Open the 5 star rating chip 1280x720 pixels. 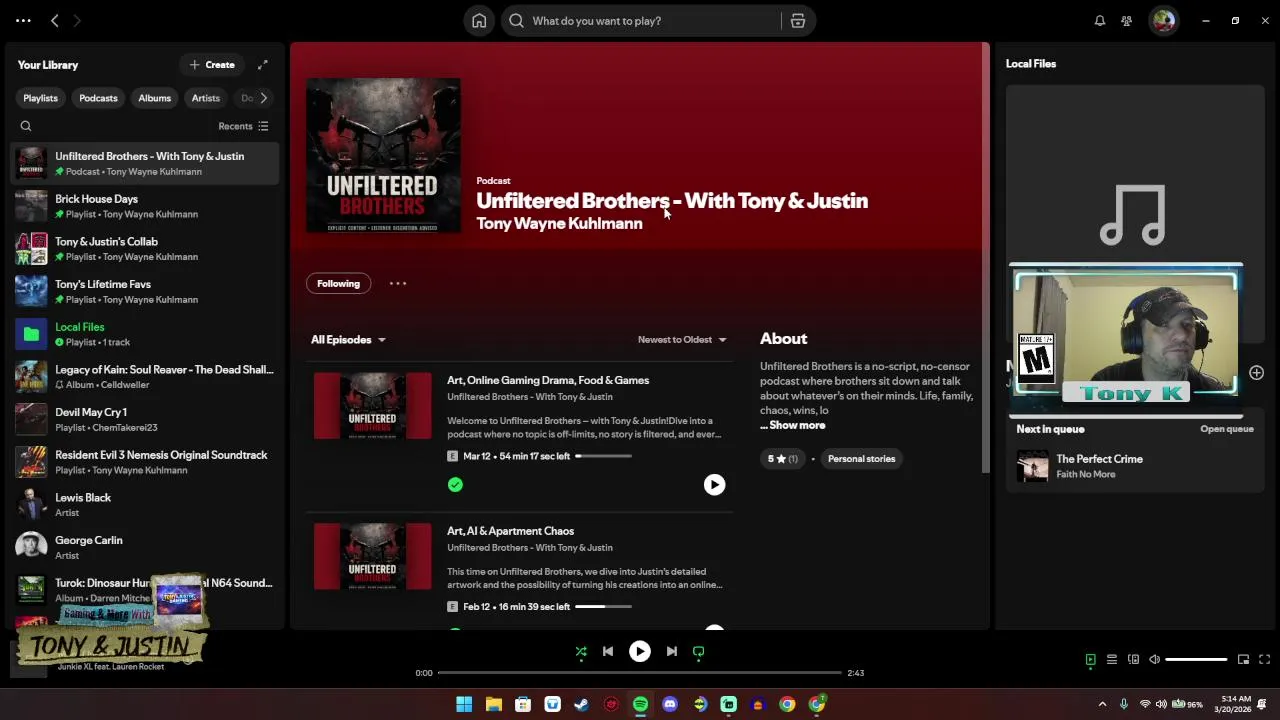pyautogui.click(x=782, y=459)
